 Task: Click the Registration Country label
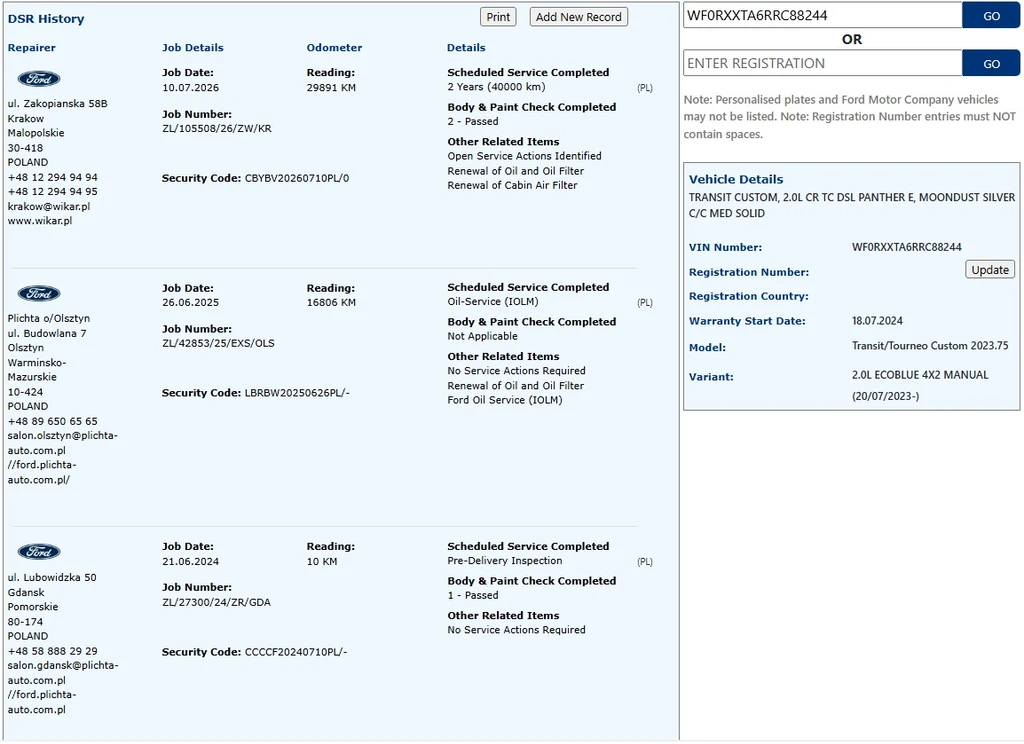748,297
